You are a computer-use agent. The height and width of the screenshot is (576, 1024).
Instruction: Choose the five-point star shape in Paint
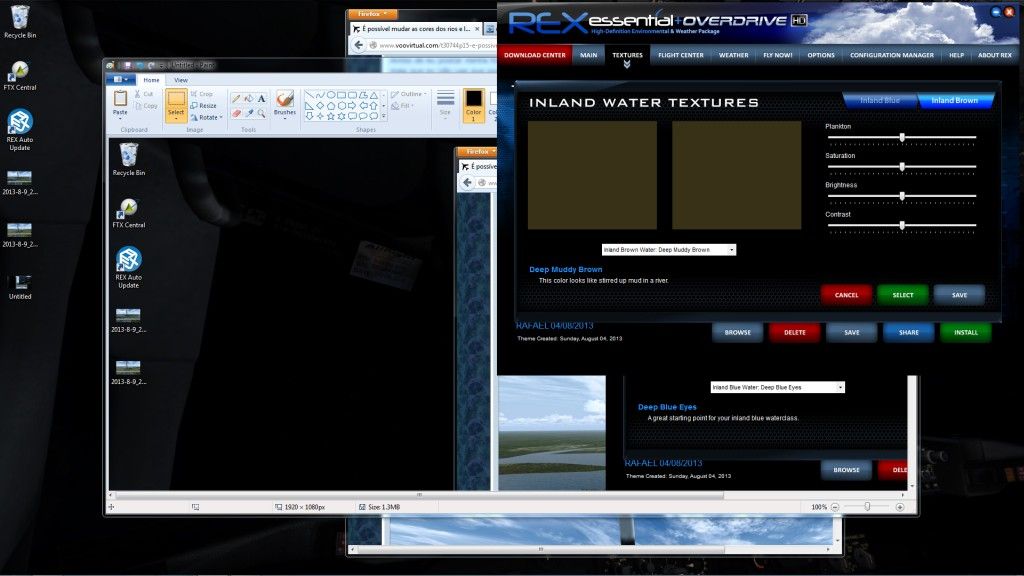(331, 116)
